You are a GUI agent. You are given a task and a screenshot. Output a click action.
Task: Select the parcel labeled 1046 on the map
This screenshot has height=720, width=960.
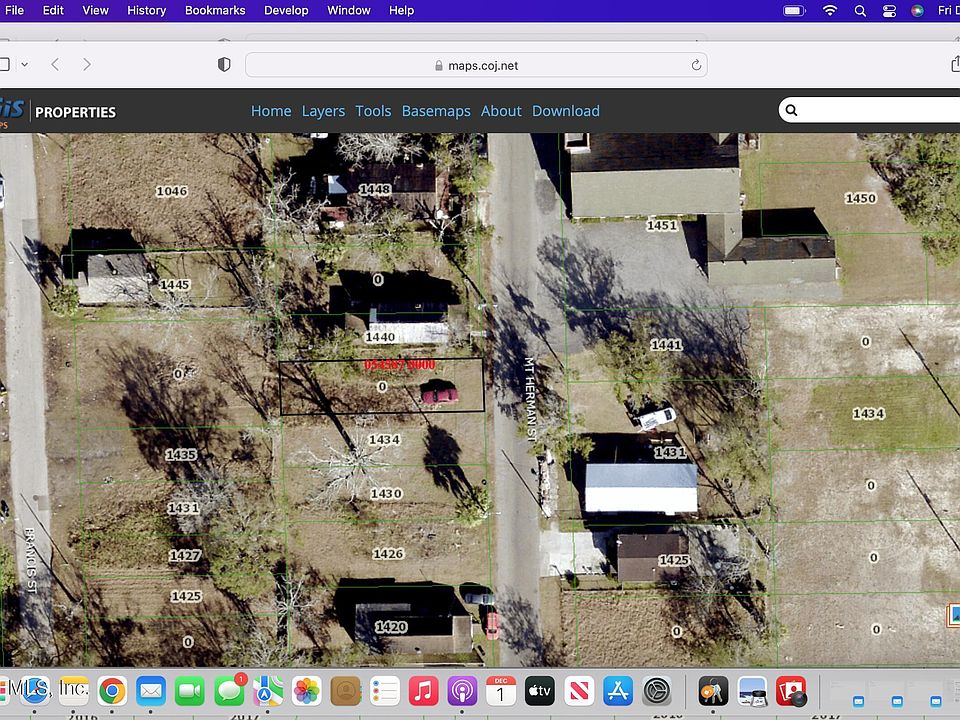[x=171, y=191]
